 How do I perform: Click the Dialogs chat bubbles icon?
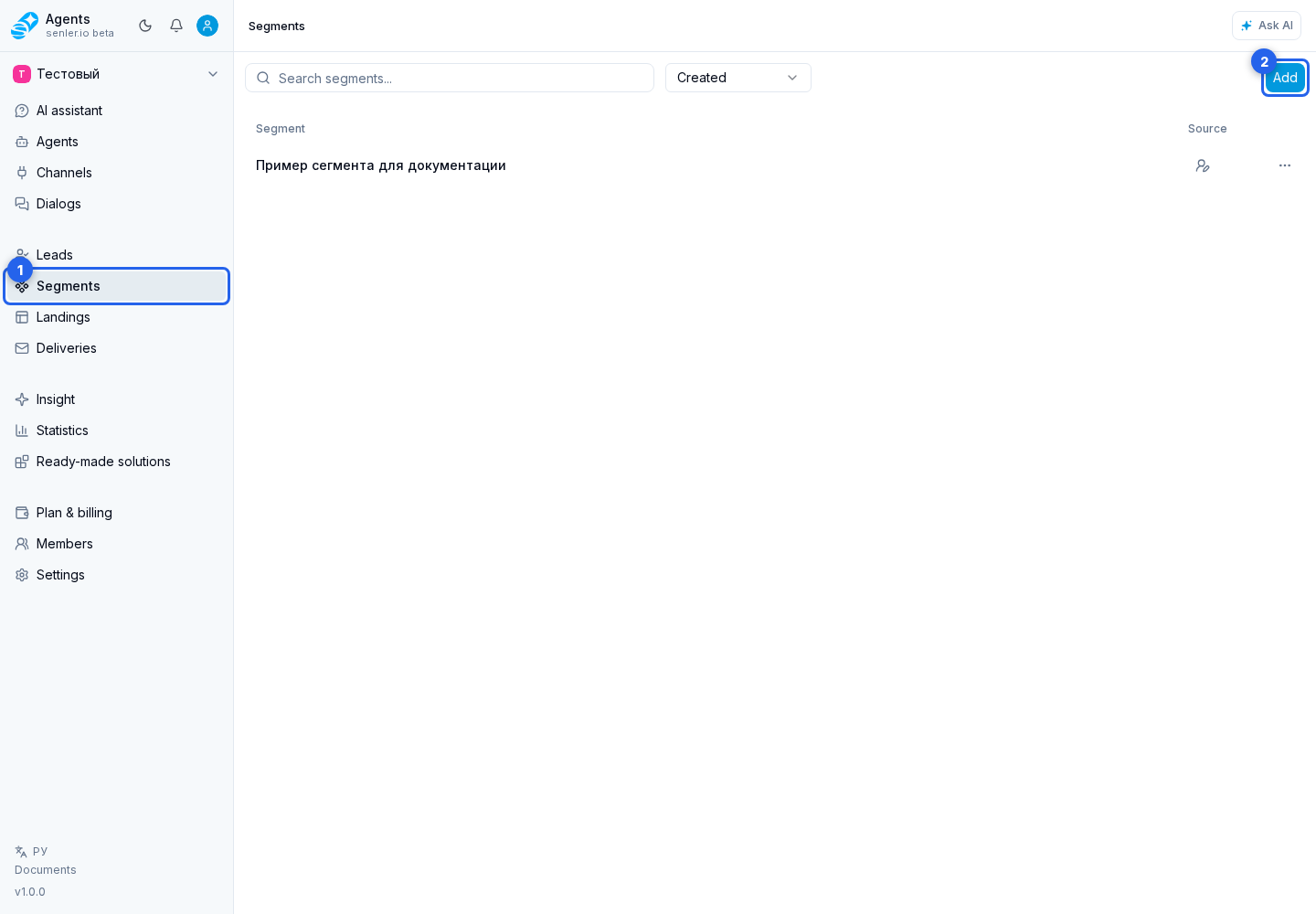tap(22, 204)
